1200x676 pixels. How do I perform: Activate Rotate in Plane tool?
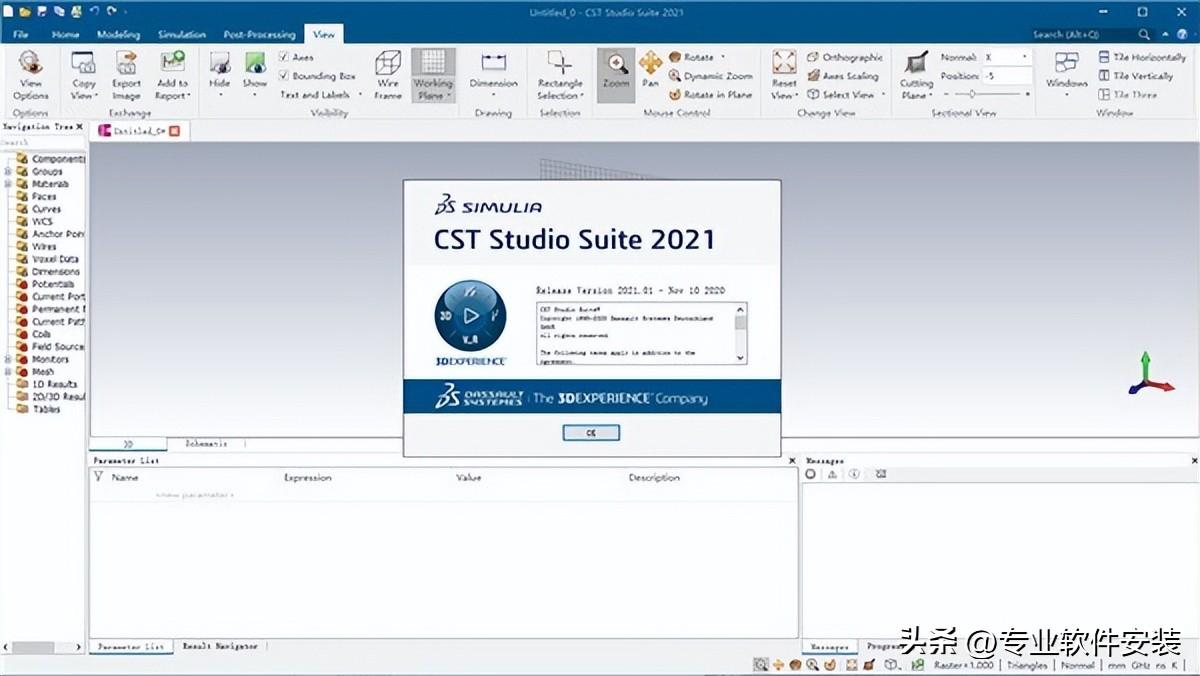click(x=710, y=95)
